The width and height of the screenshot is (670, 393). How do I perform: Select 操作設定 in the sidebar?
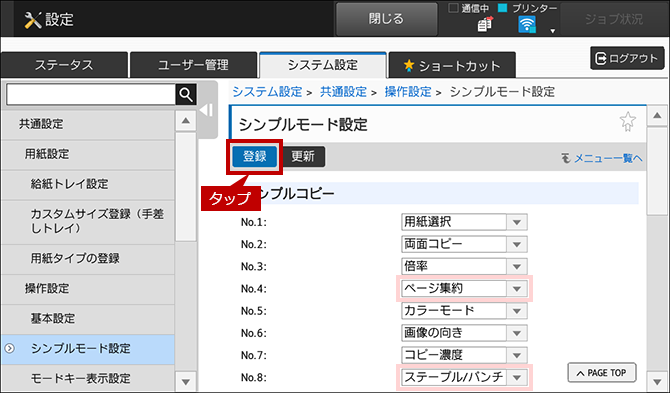(x=88, y=289)
